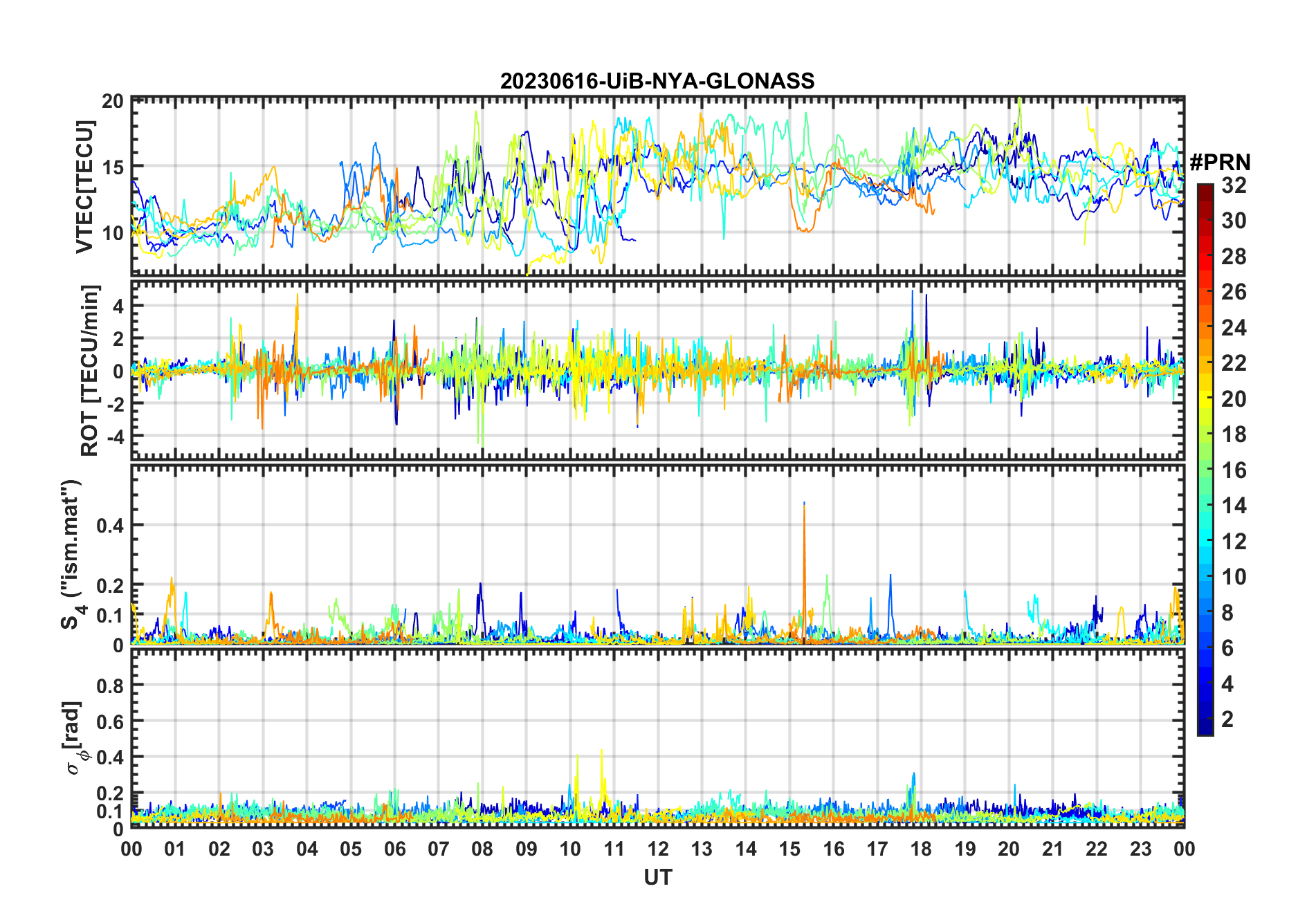Click sigma phi y-tick label 0.8

tap(111, 686)
